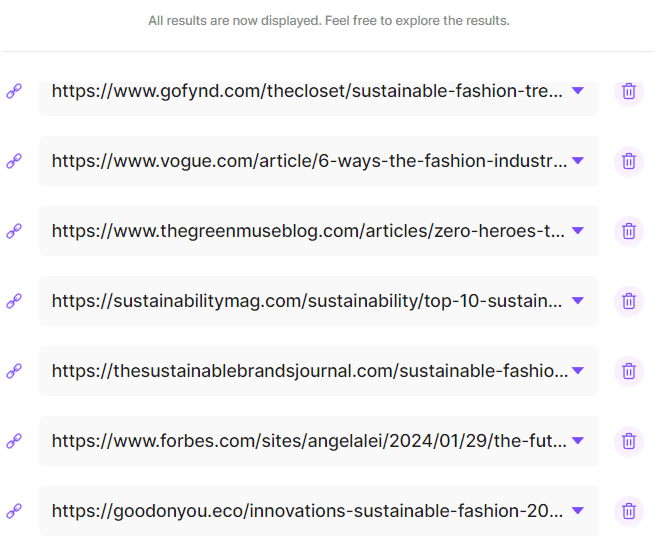Expand the gofynd.com URL dropdown arrow
The width and height of the screenshot is (667, 555).
pos(578,91)
